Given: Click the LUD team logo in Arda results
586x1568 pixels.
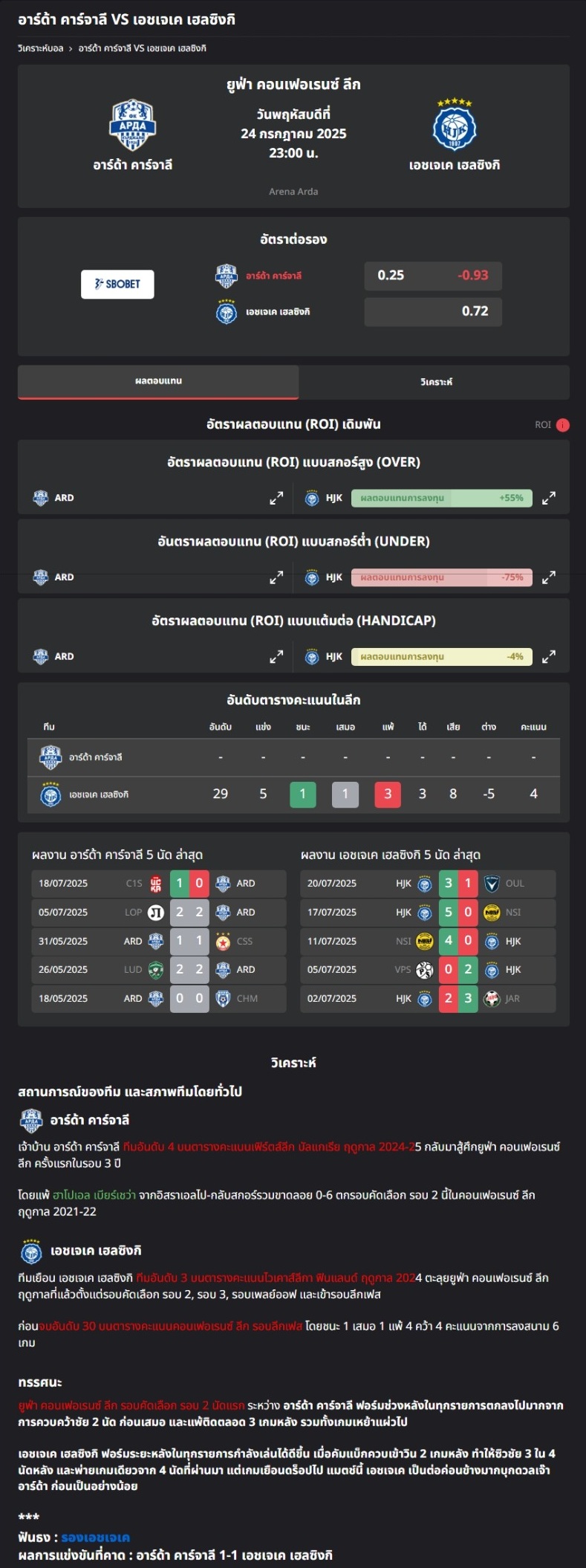Looking at the screenshot, I should (x=156, y=970).
